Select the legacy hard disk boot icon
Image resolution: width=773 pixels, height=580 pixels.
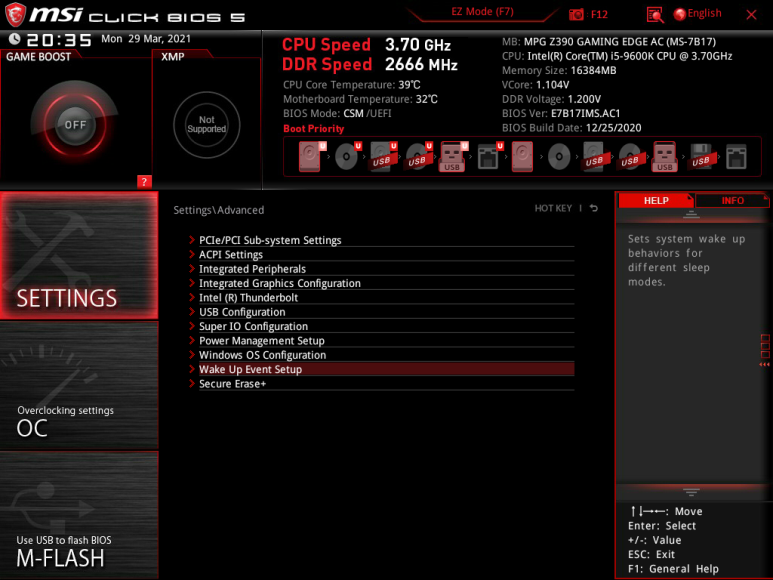tap(522, 157)
